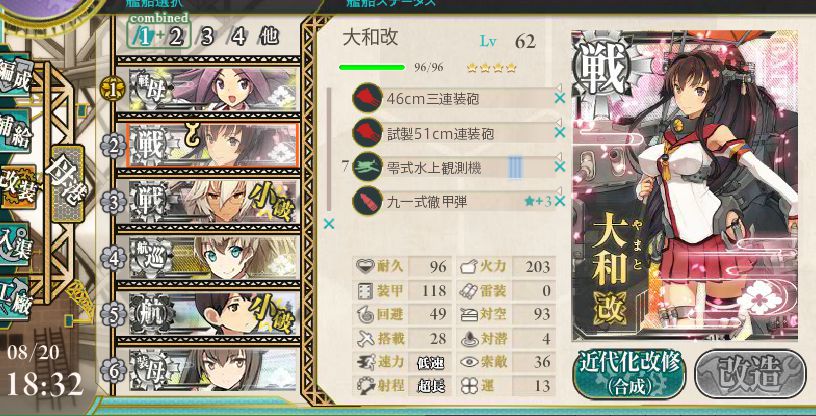Screen dimensions: 816x416
Task: Open the 編成 fleet composition menu icon
Action: tap(14, 75)
